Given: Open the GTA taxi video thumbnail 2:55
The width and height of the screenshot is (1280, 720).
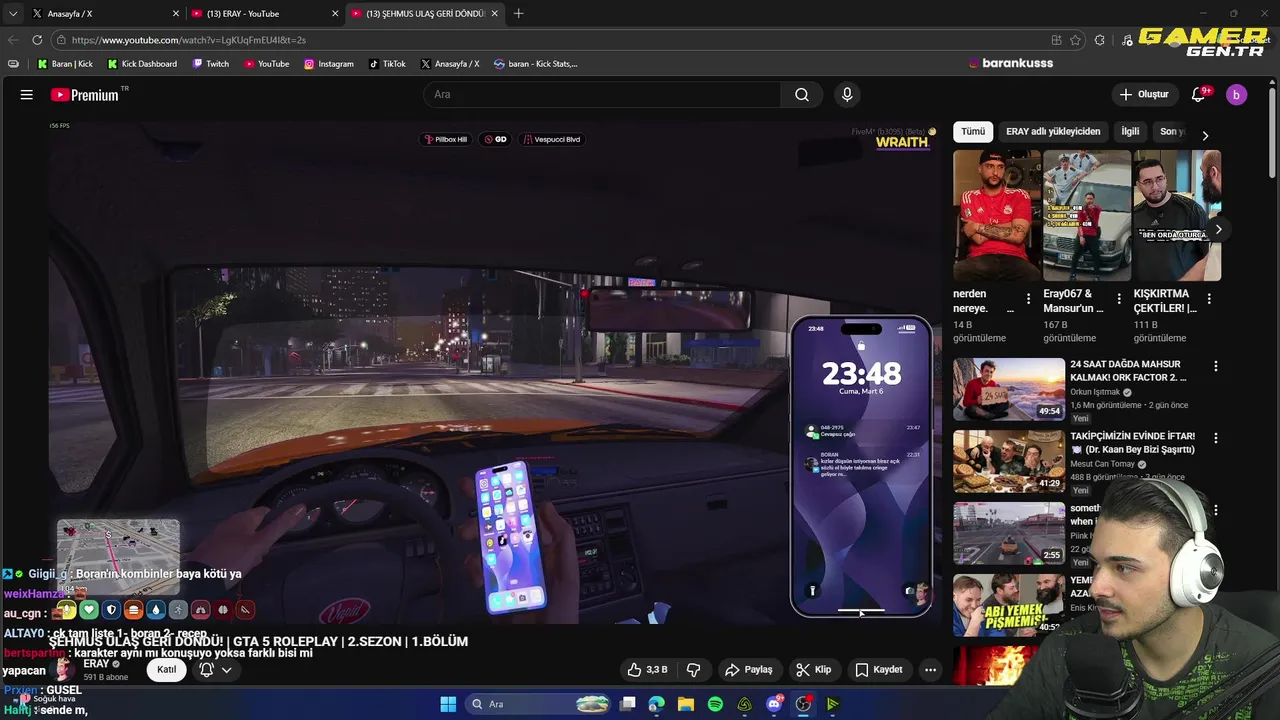Looking at the screenshot, I should (1009, 533).
